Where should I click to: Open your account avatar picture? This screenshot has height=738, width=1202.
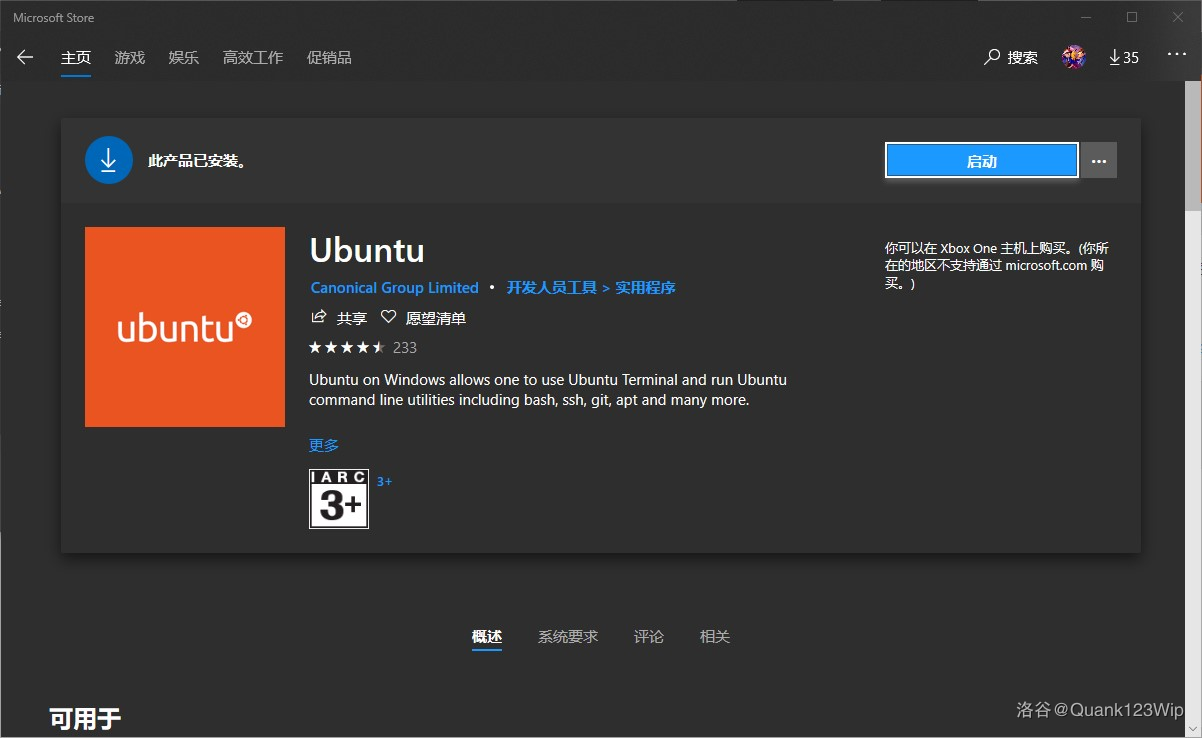(1073, 57)
